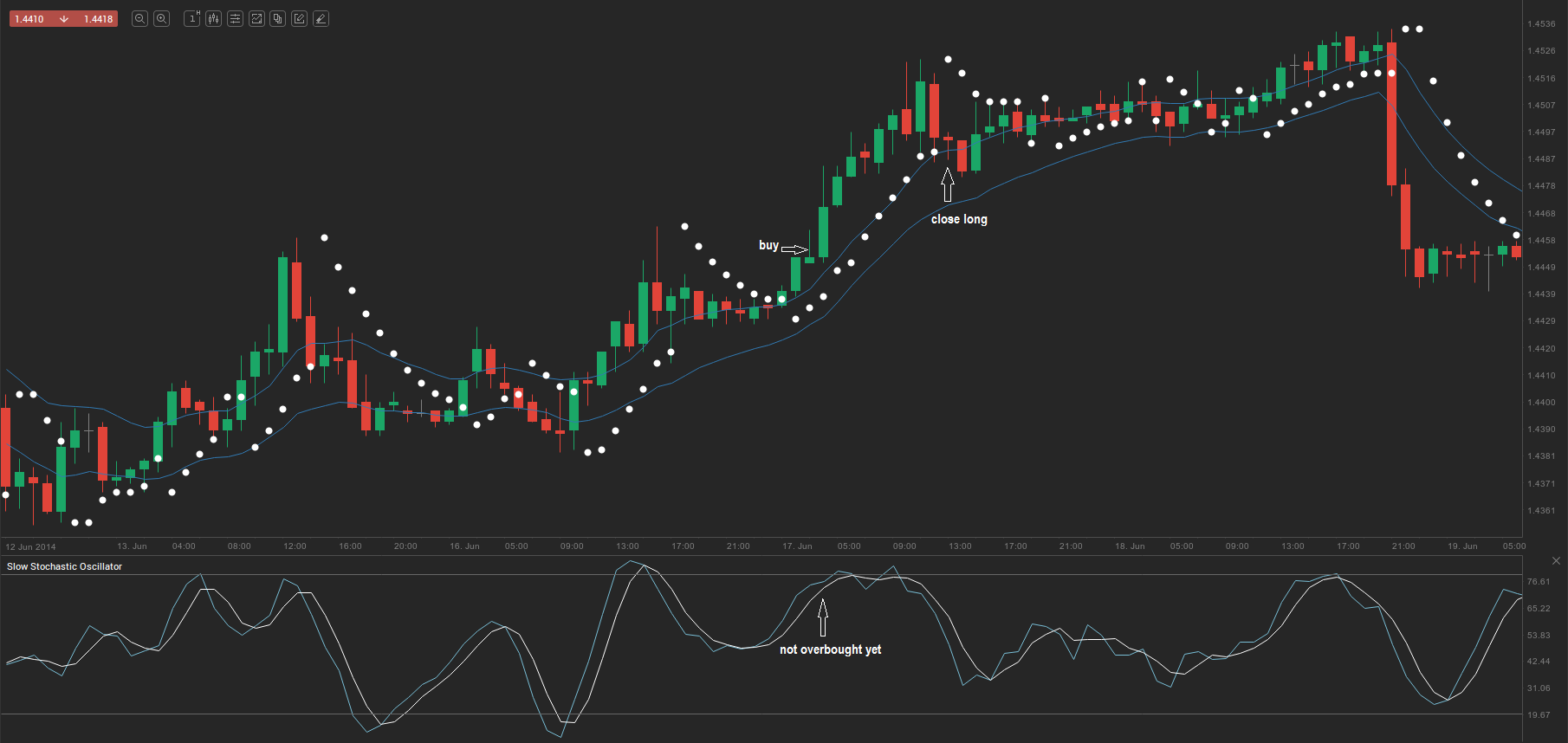This screenshot has height=743, width=1568.
Task: Select the draw/edit pencil tool
Action: 299,19
